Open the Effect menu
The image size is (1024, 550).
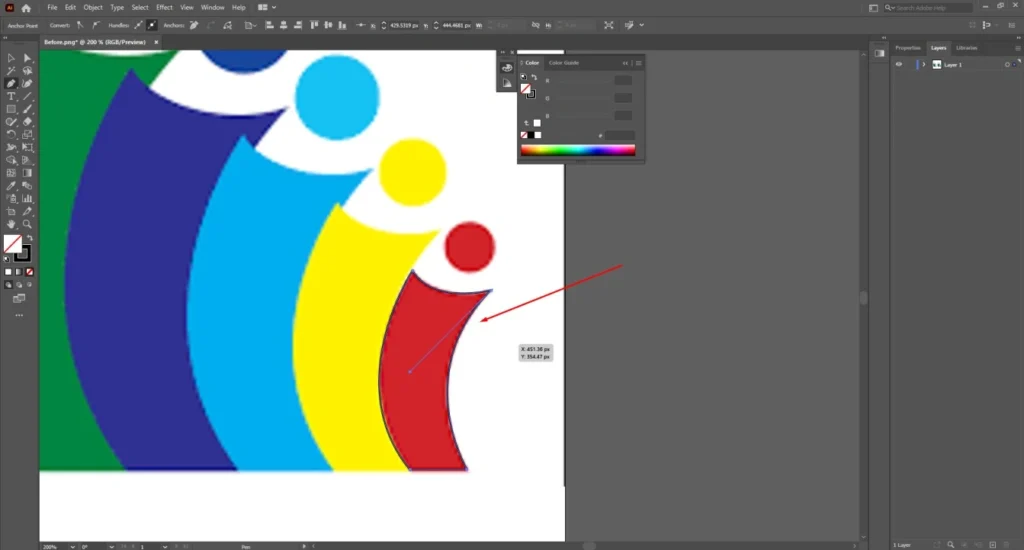164,7
